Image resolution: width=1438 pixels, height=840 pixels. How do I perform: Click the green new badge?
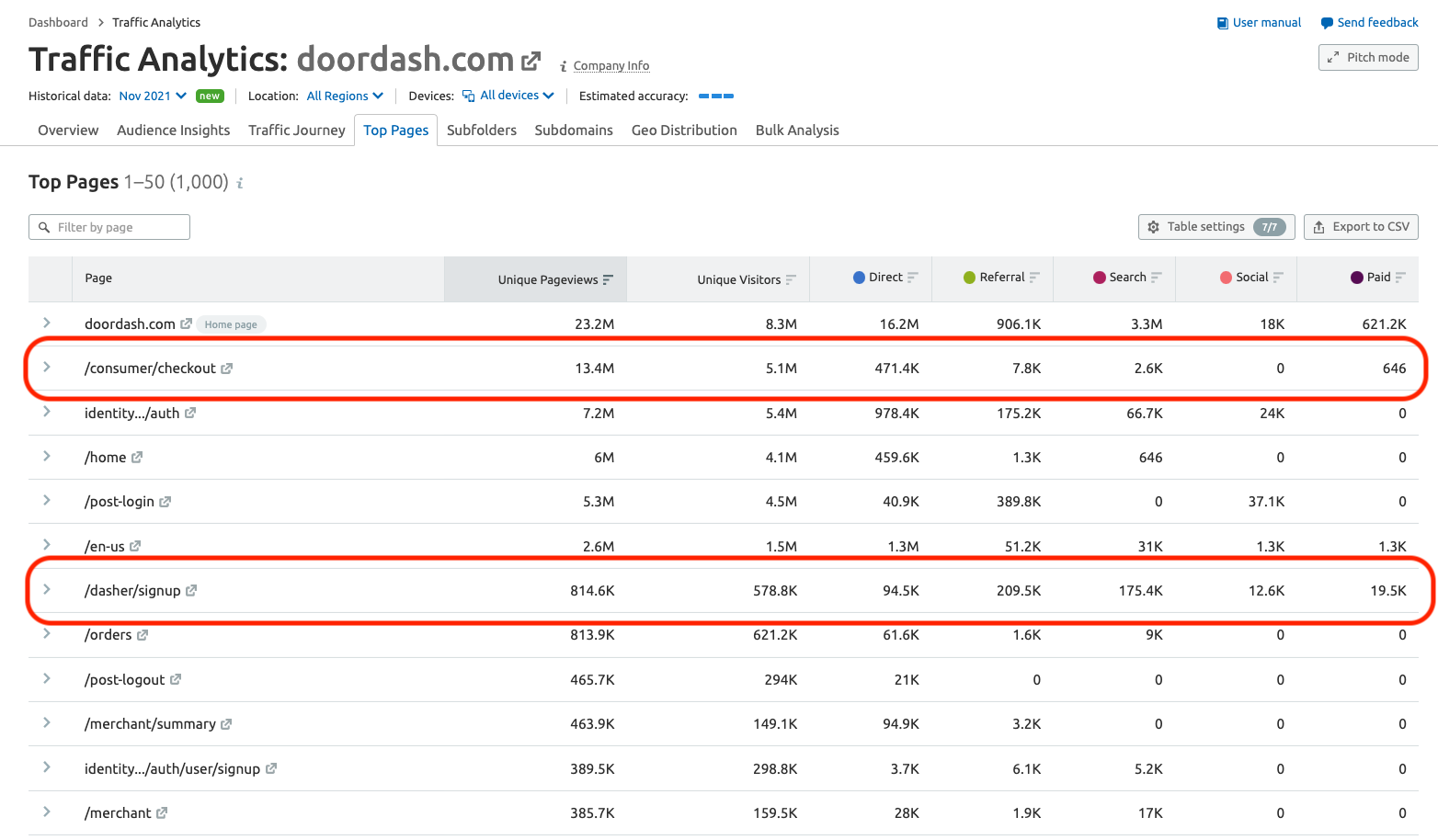tap(210, 96)
